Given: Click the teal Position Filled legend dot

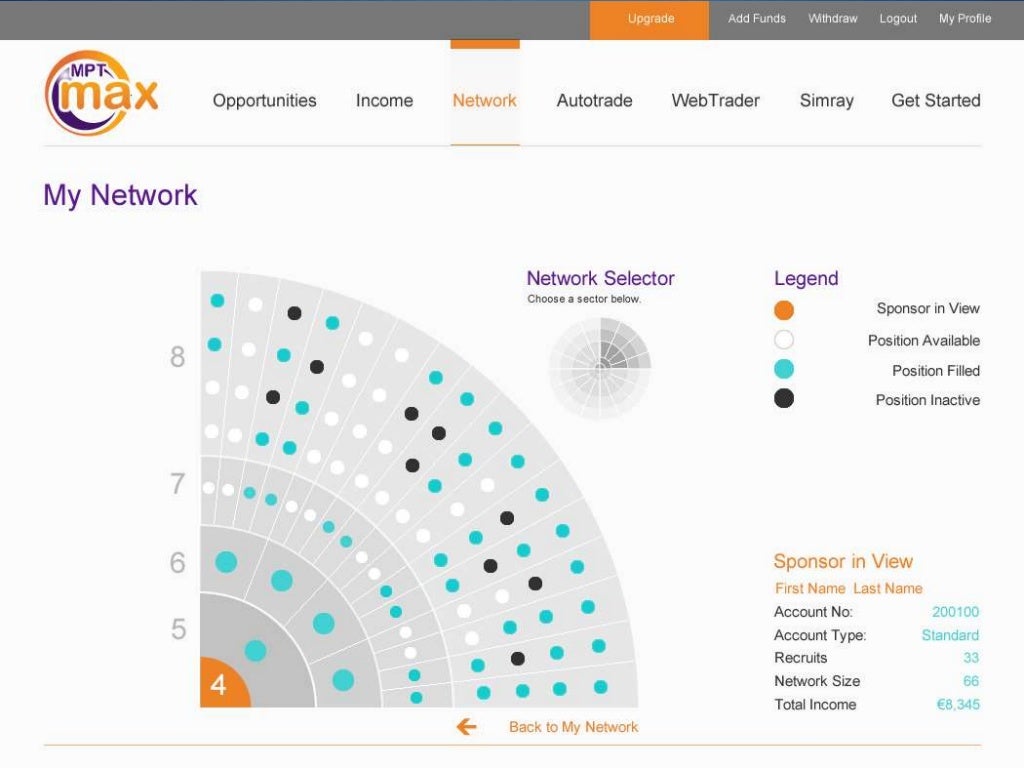Looking at the screenshot, I should tap(784, 369).
